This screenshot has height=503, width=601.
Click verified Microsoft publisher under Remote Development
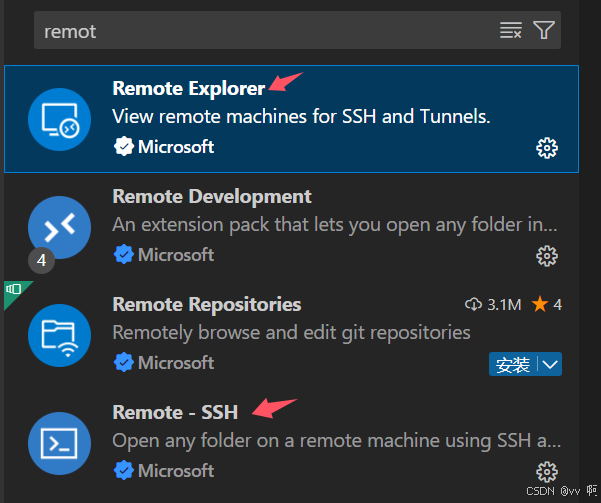(164, 255)
